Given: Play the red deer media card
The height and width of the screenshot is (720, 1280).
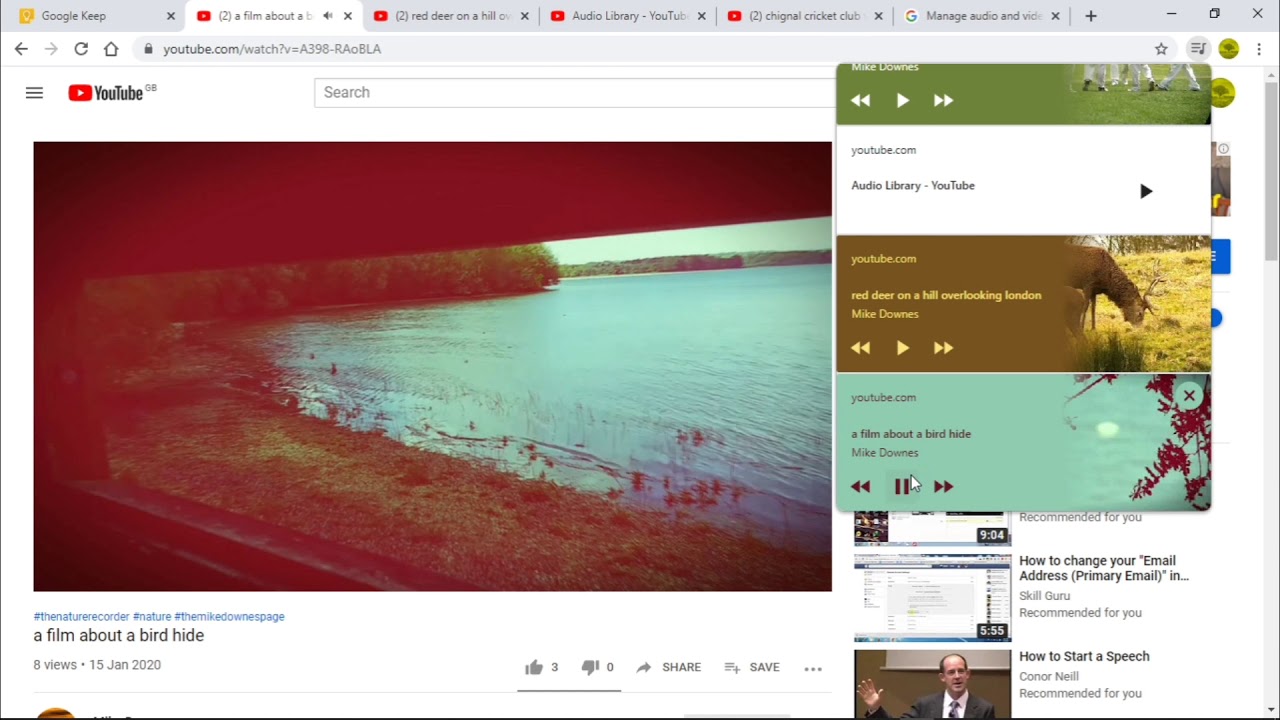Looking at the screenshot, I should (902, 348).
